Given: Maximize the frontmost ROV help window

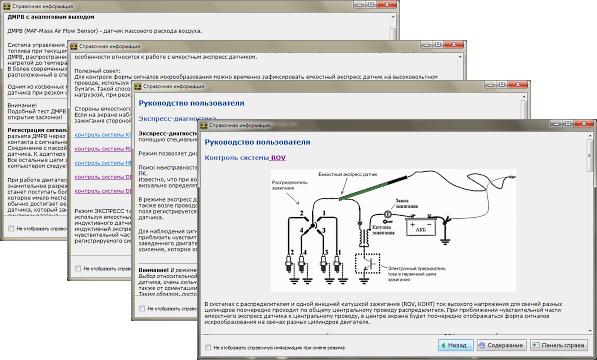Looking at the screenshot, I should [x=567, y=124].
